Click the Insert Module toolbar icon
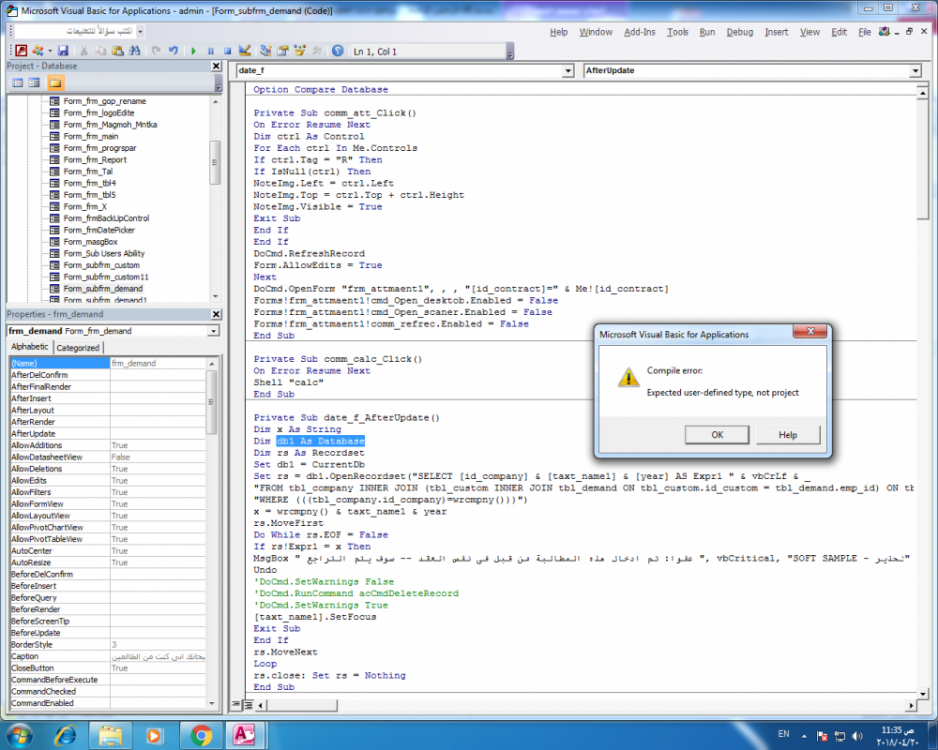Image resolution: width=938 pixels, height=750 pixels. click(x=38, y=51)
